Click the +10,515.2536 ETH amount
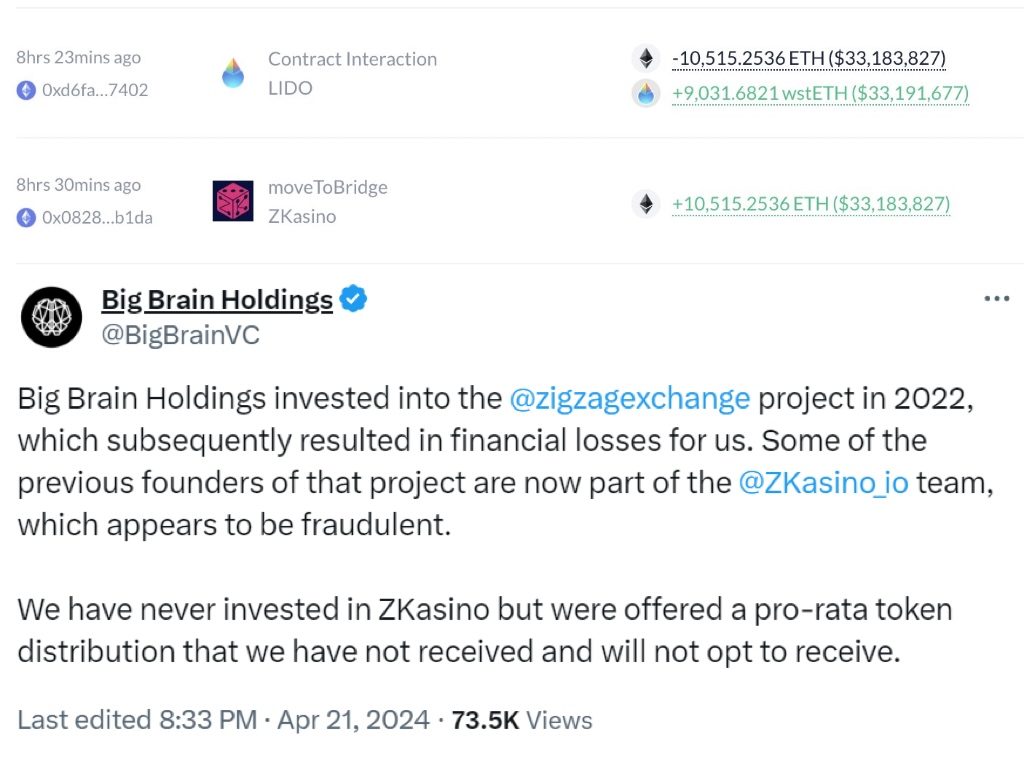 [x=810, y=204]
